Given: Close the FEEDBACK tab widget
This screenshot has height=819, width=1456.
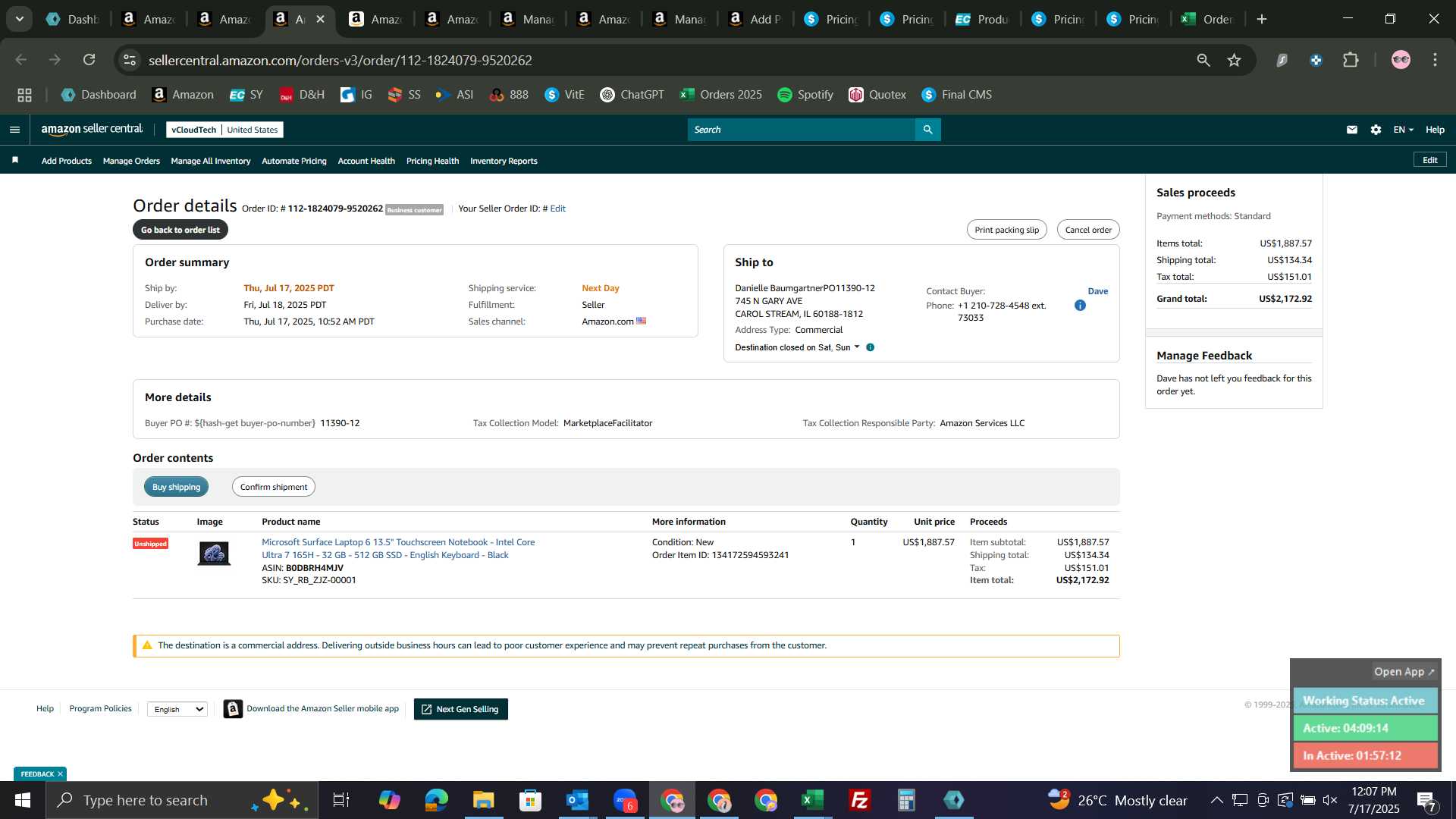Looking at the screenshot, I should 60,773.
